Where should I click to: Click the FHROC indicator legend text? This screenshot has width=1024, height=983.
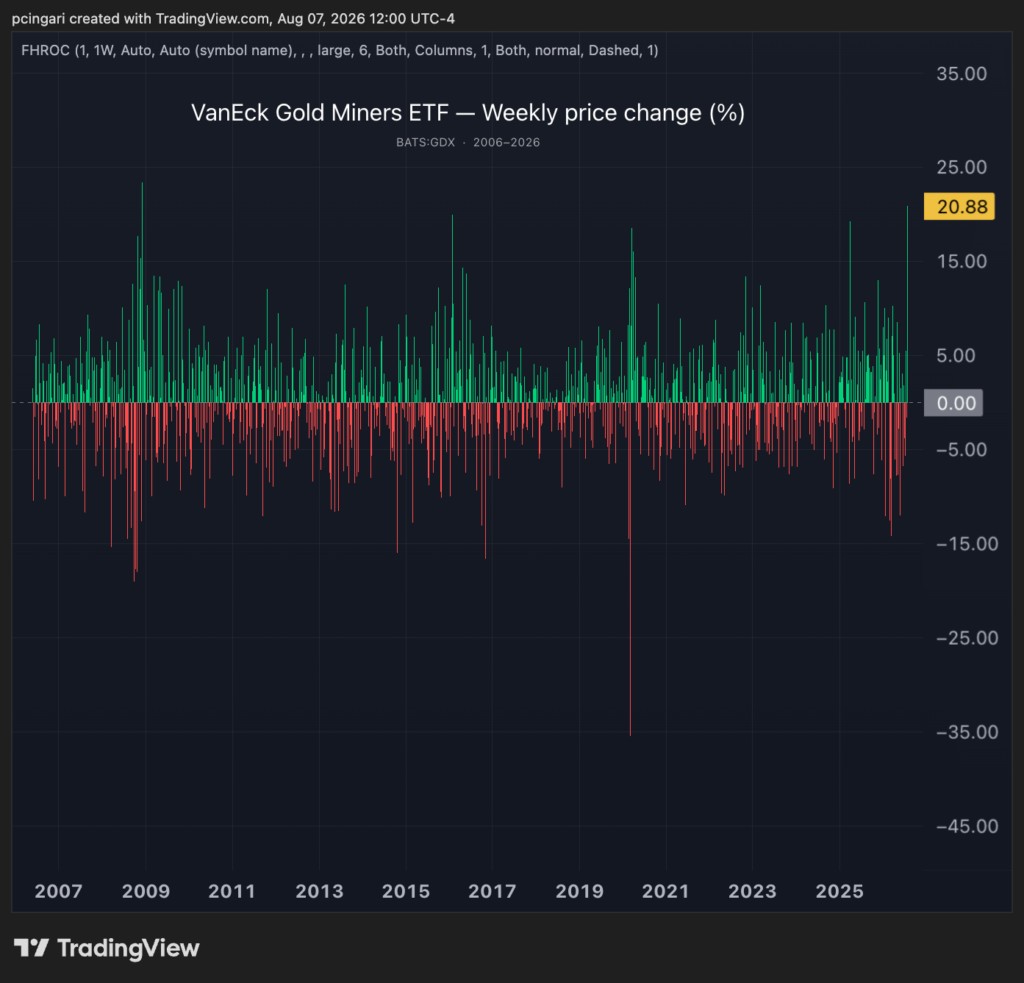click(x=340, y=50)
